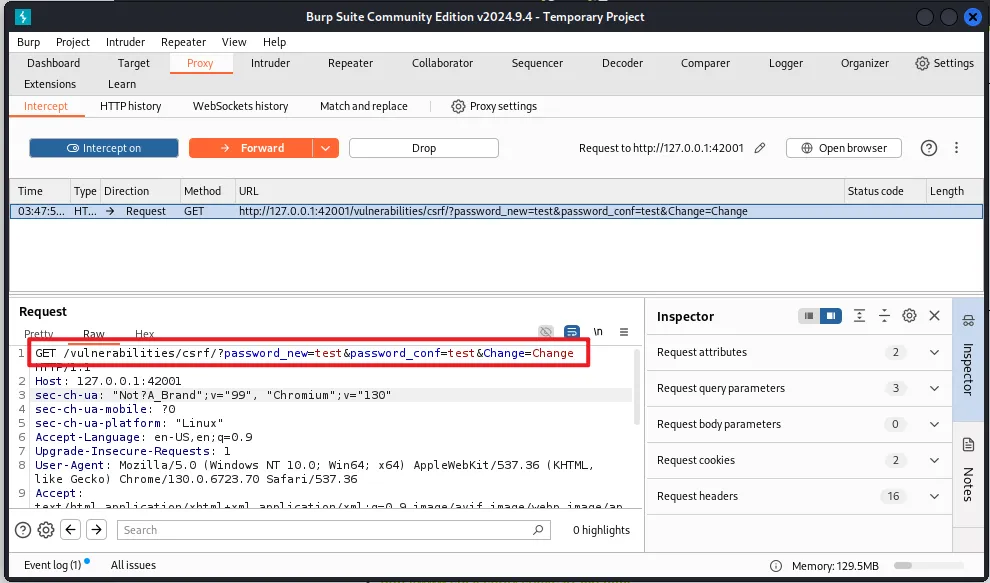The height and width of the screenshot is (583, 990).
Task: Open the Project menu
Action: click(x=73, y=42)
